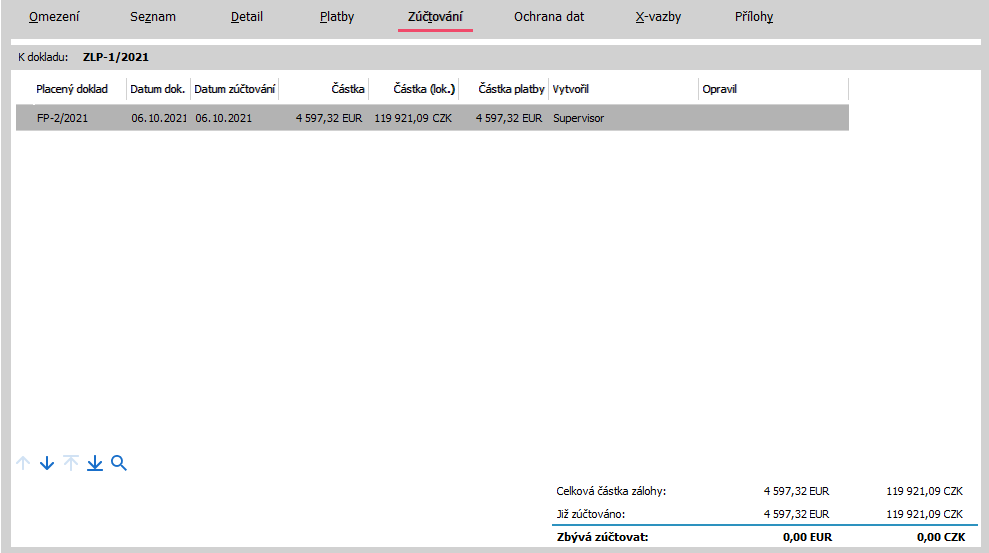Open the Ochrana dat tab
The image size is (989, 553).
tap(549, 17)
